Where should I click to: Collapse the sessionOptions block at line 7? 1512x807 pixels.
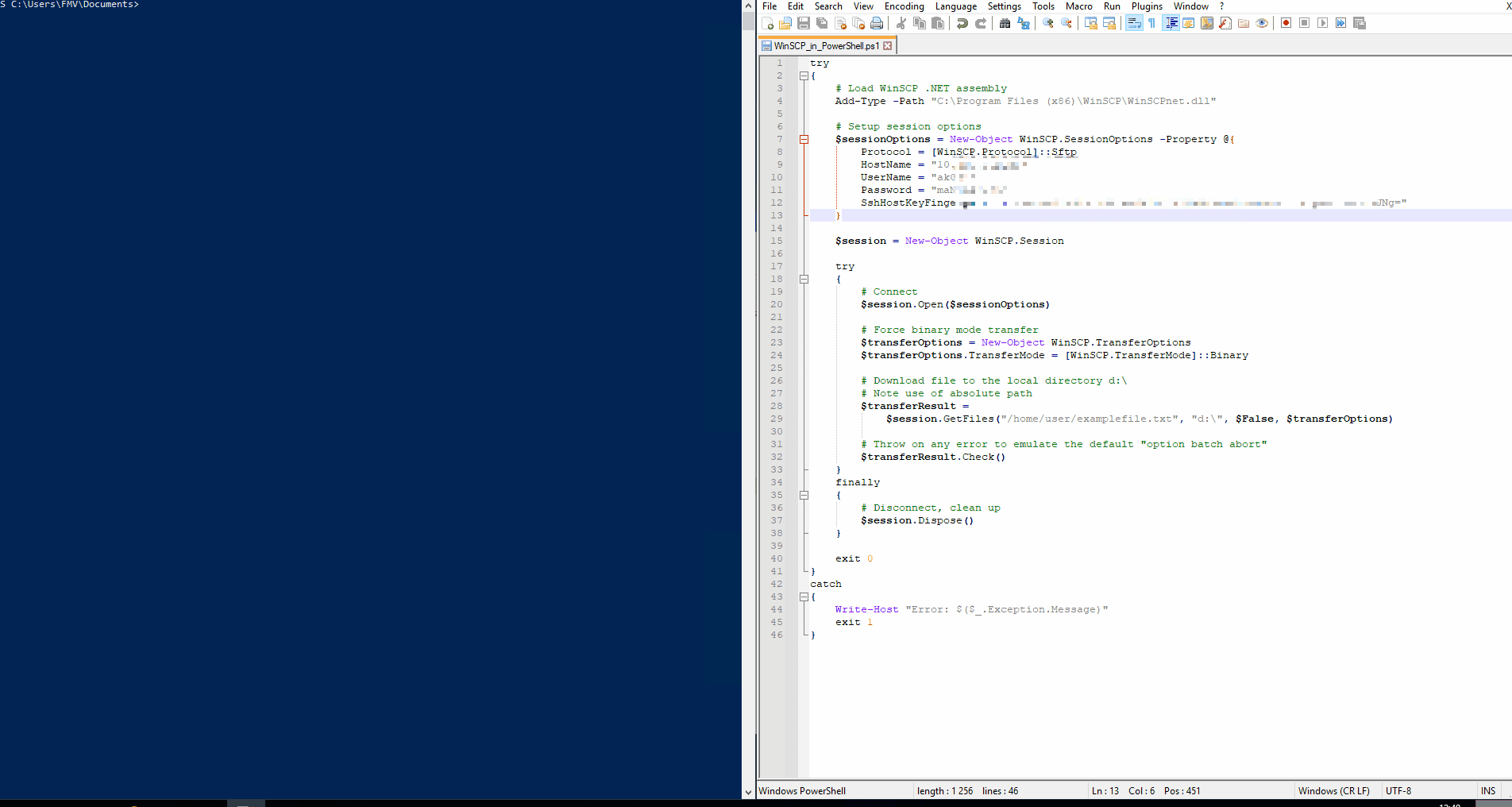click(x=804, y=140)
